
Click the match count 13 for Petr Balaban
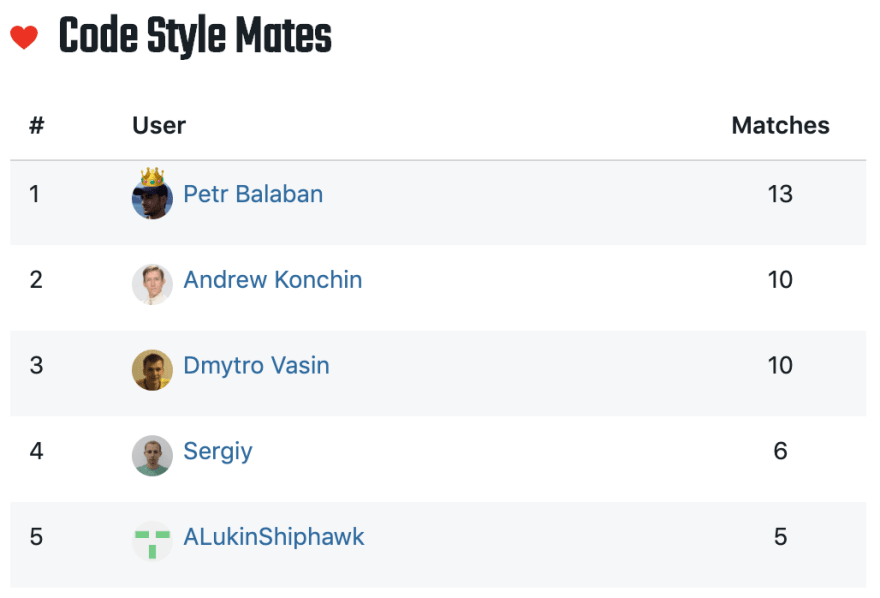[x=780, y=194]
